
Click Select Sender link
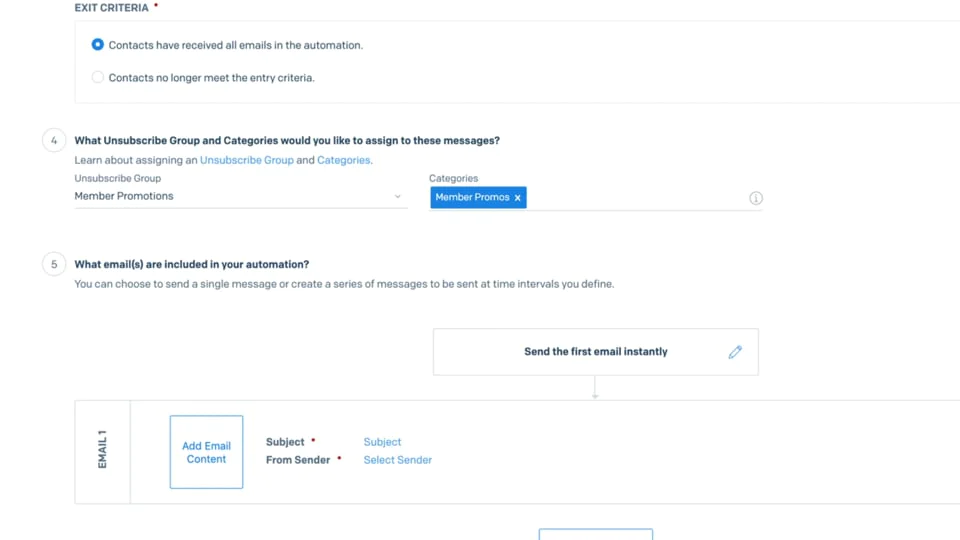tap(397, 460)
